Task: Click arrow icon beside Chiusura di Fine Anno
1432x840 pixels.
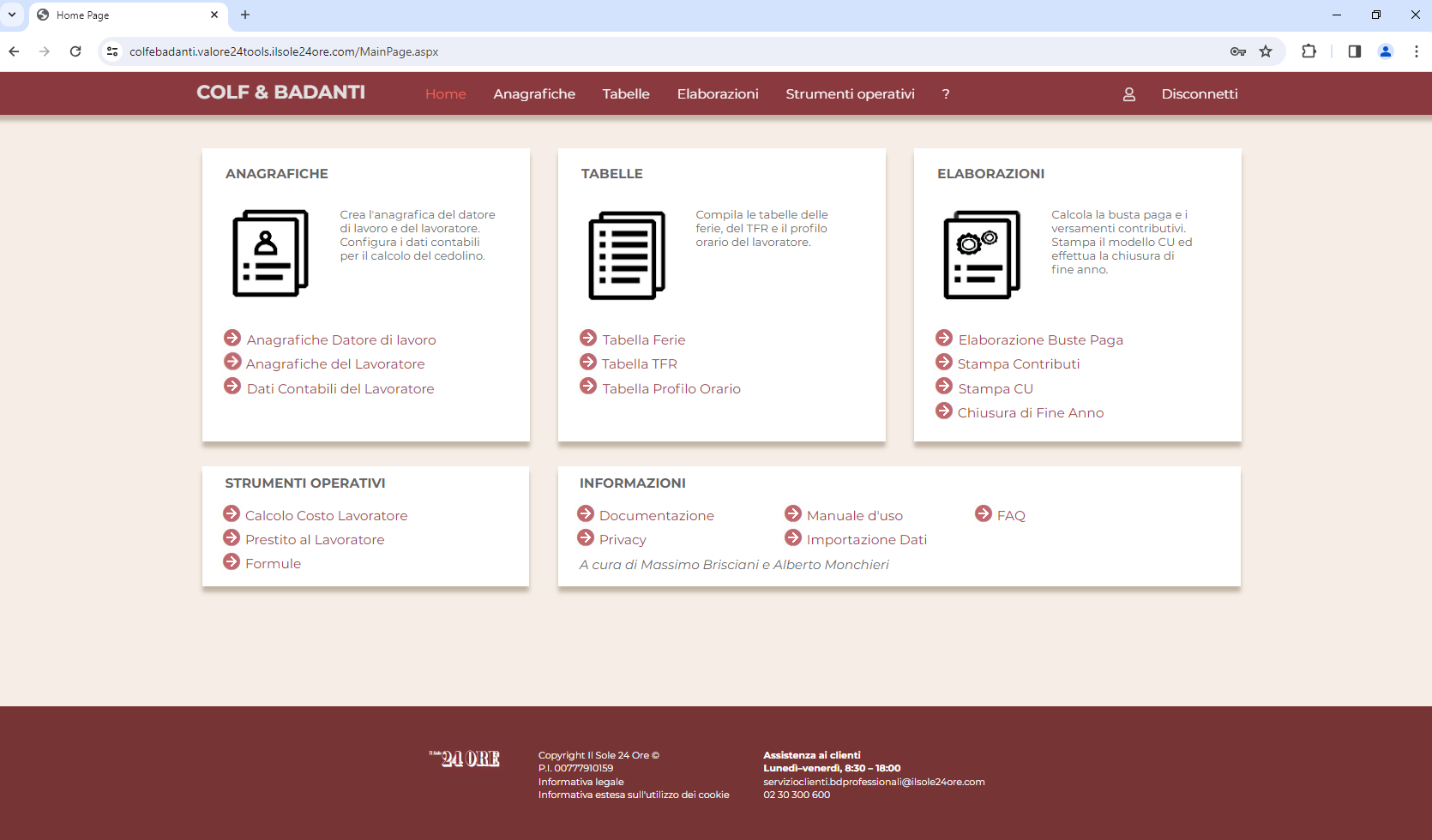Action: tap(944, 411)
